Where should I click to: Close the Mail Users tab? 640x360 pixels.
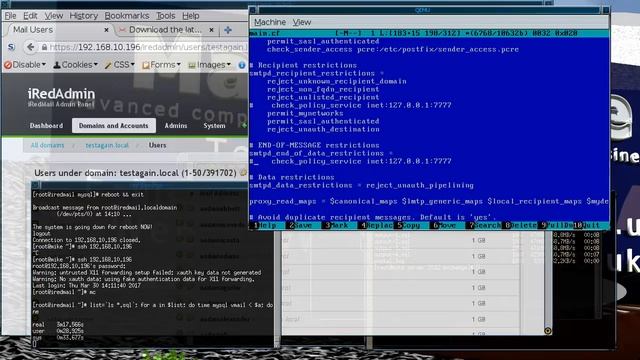[x=107, y=30]
